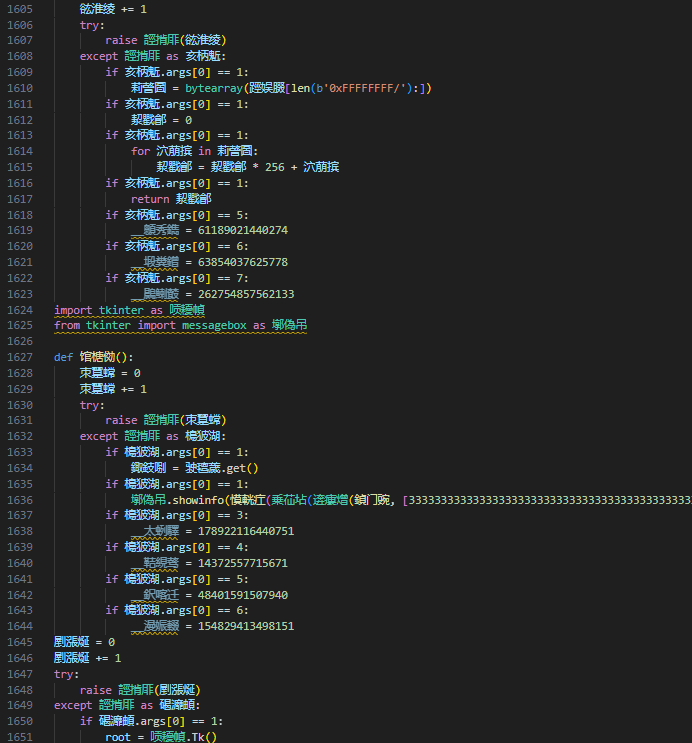Click '== 3:' on line 1637

233,515
